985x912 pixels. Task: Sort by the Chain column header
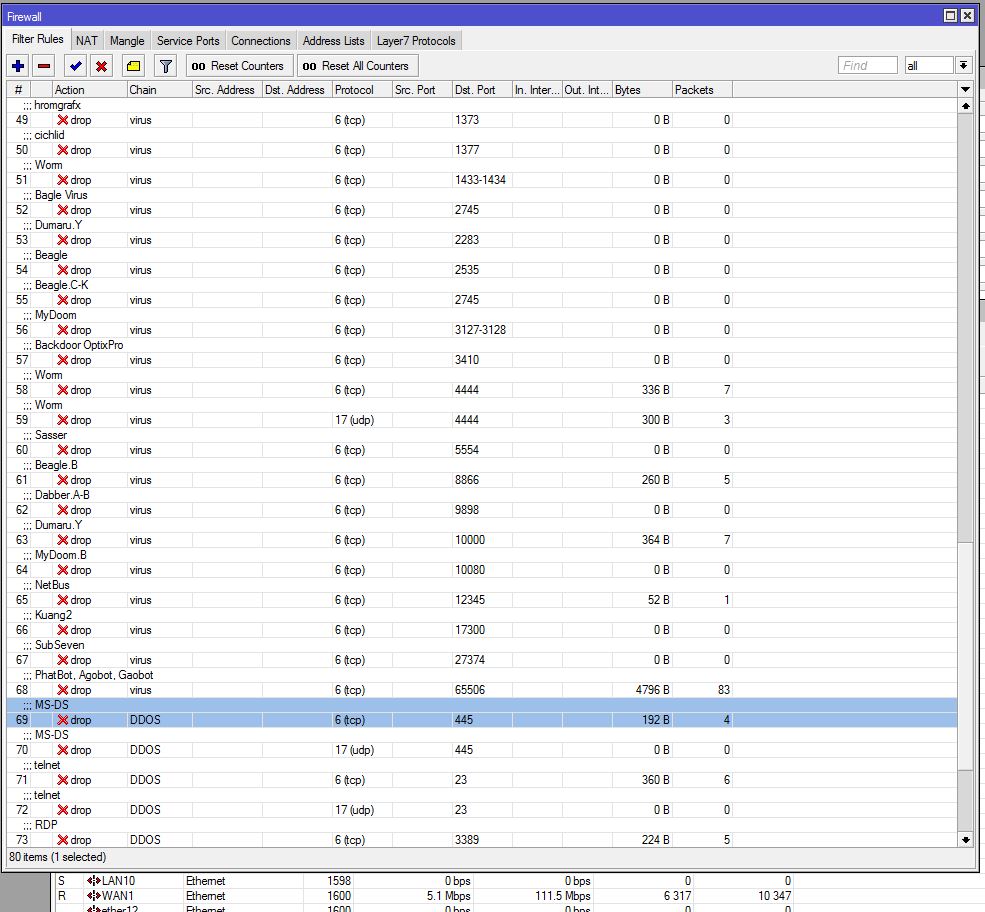point(160,90)
